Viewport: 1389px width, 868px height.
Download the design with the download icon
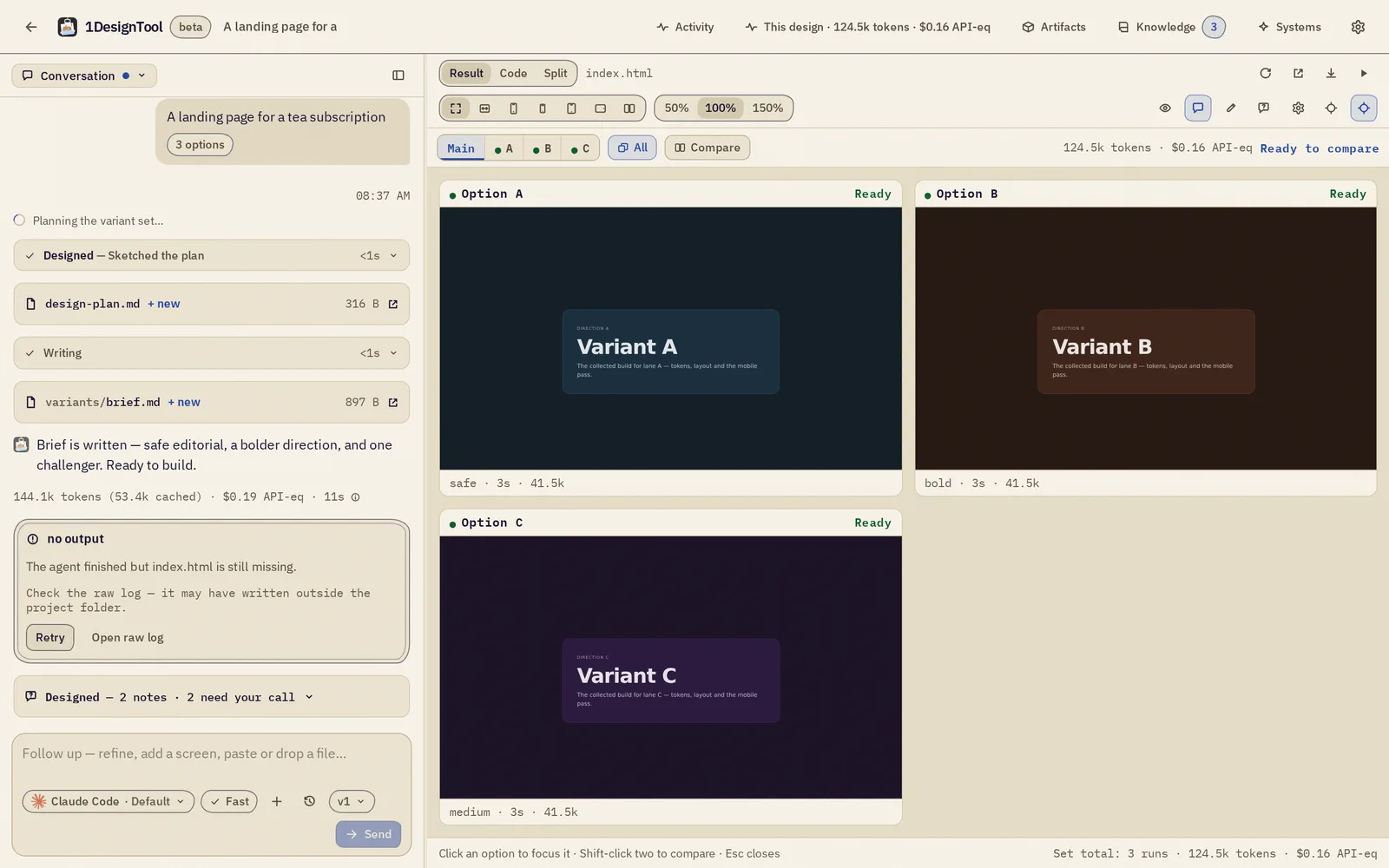pyautogui.click(x=1331, y=73)
